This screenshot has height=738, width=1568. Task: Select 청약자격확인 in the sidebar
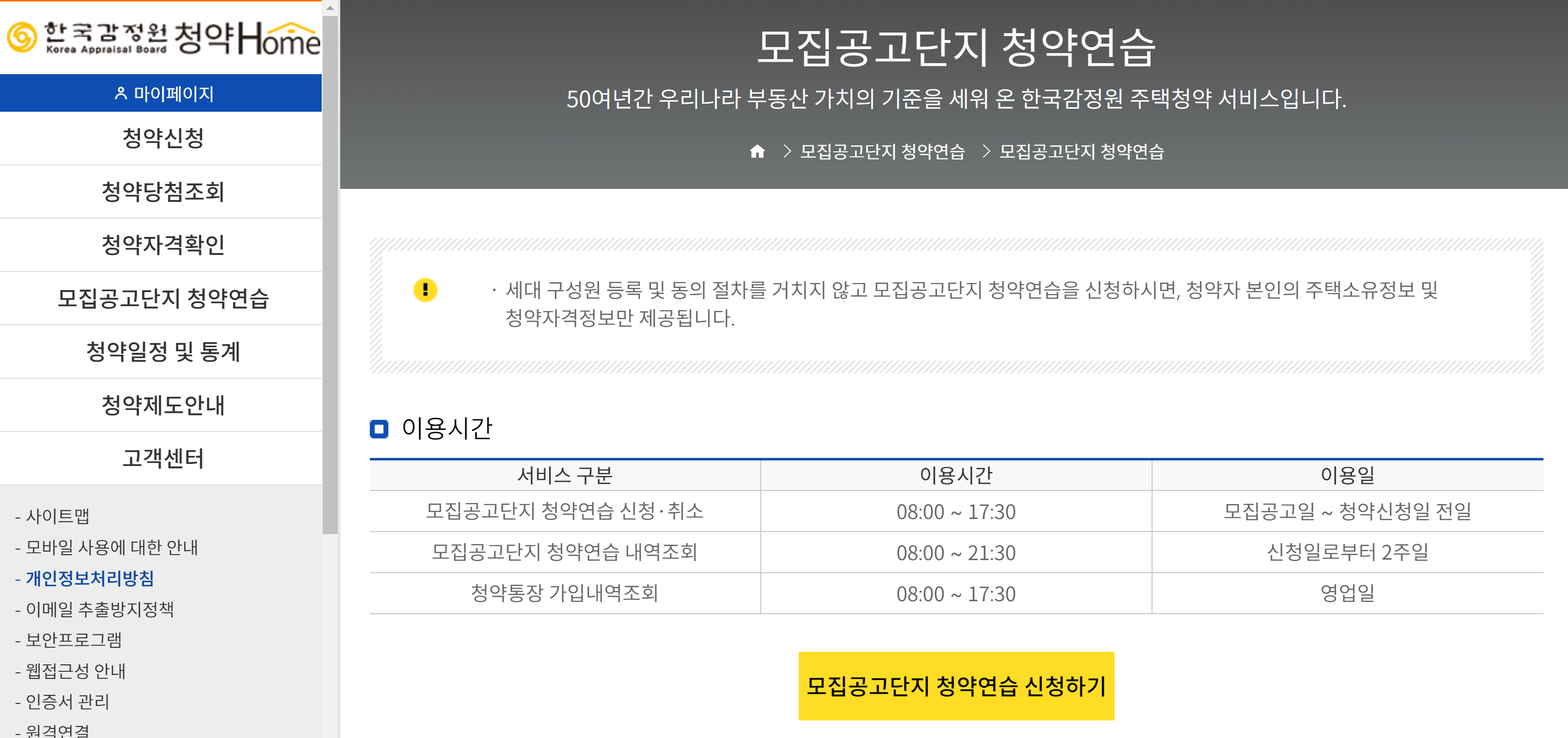pos(162,244)
